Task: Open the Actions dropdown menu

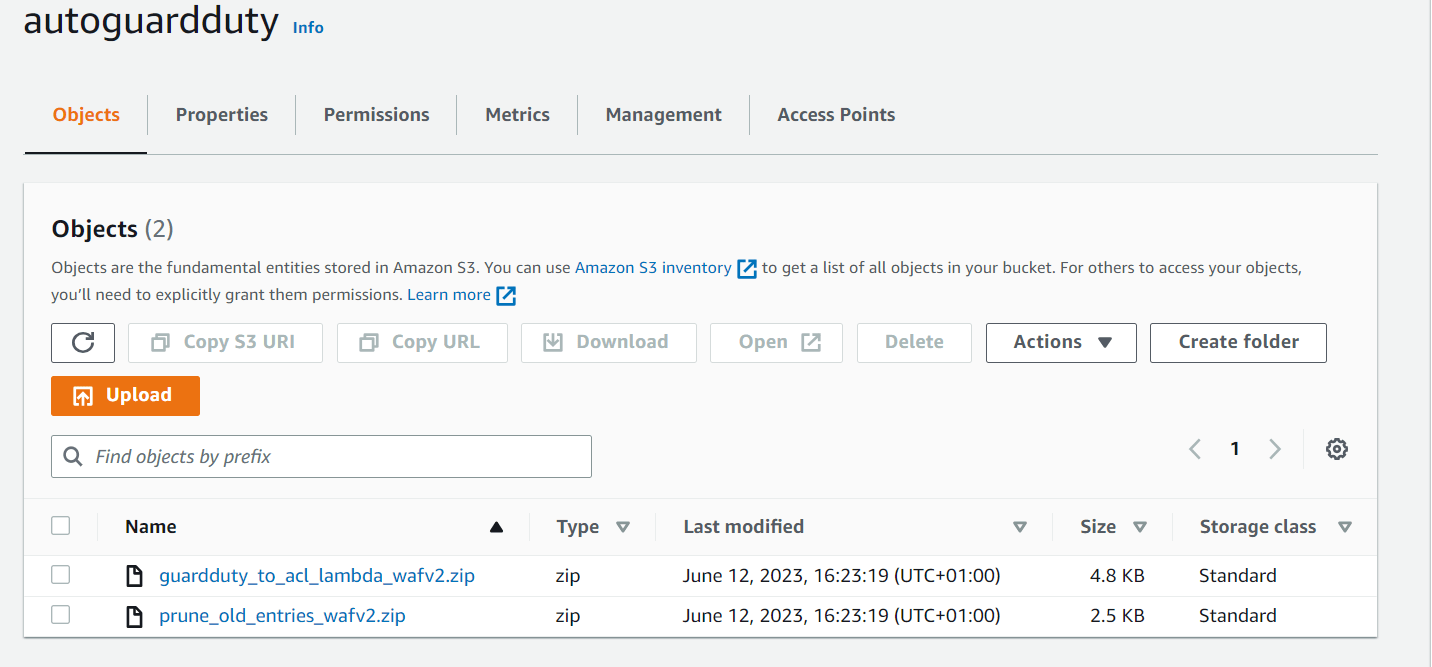Action: click(1061, 342)
